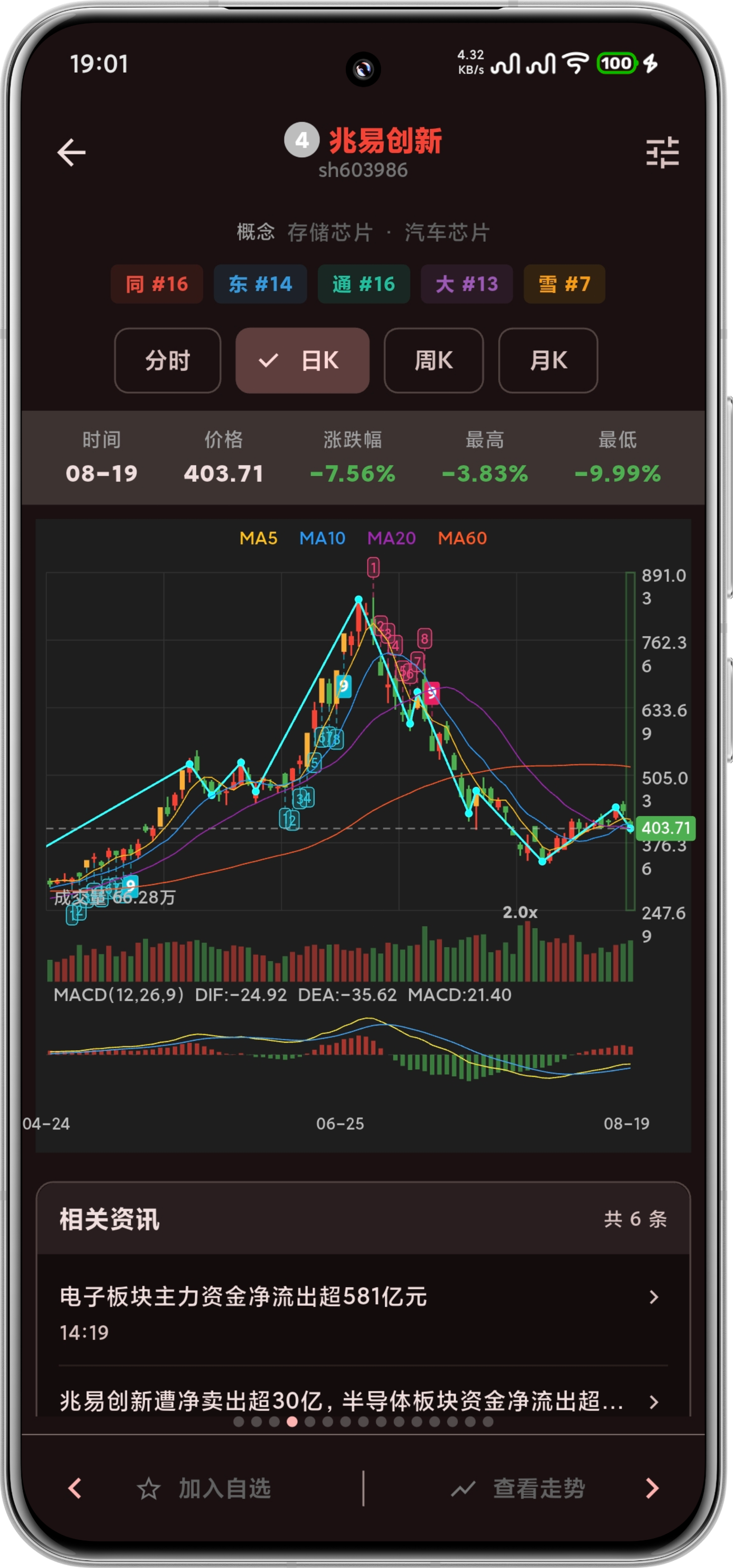Tap the news time 14:19
The image size is (733, 1568).
pos(84,1333)
